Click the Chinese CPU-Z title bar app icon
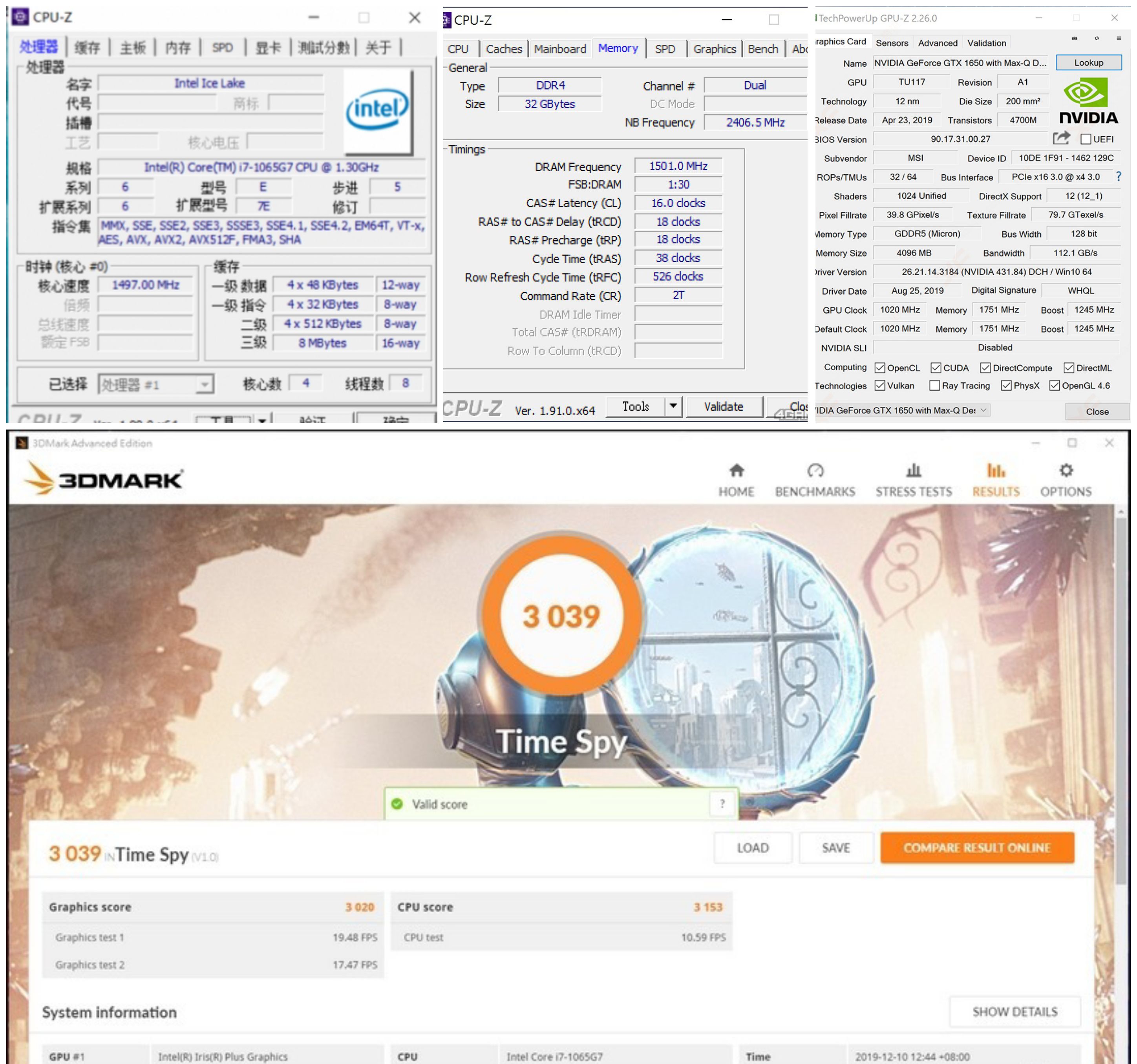Screen dimensions: 1137x1064 (x=20, y=17)
